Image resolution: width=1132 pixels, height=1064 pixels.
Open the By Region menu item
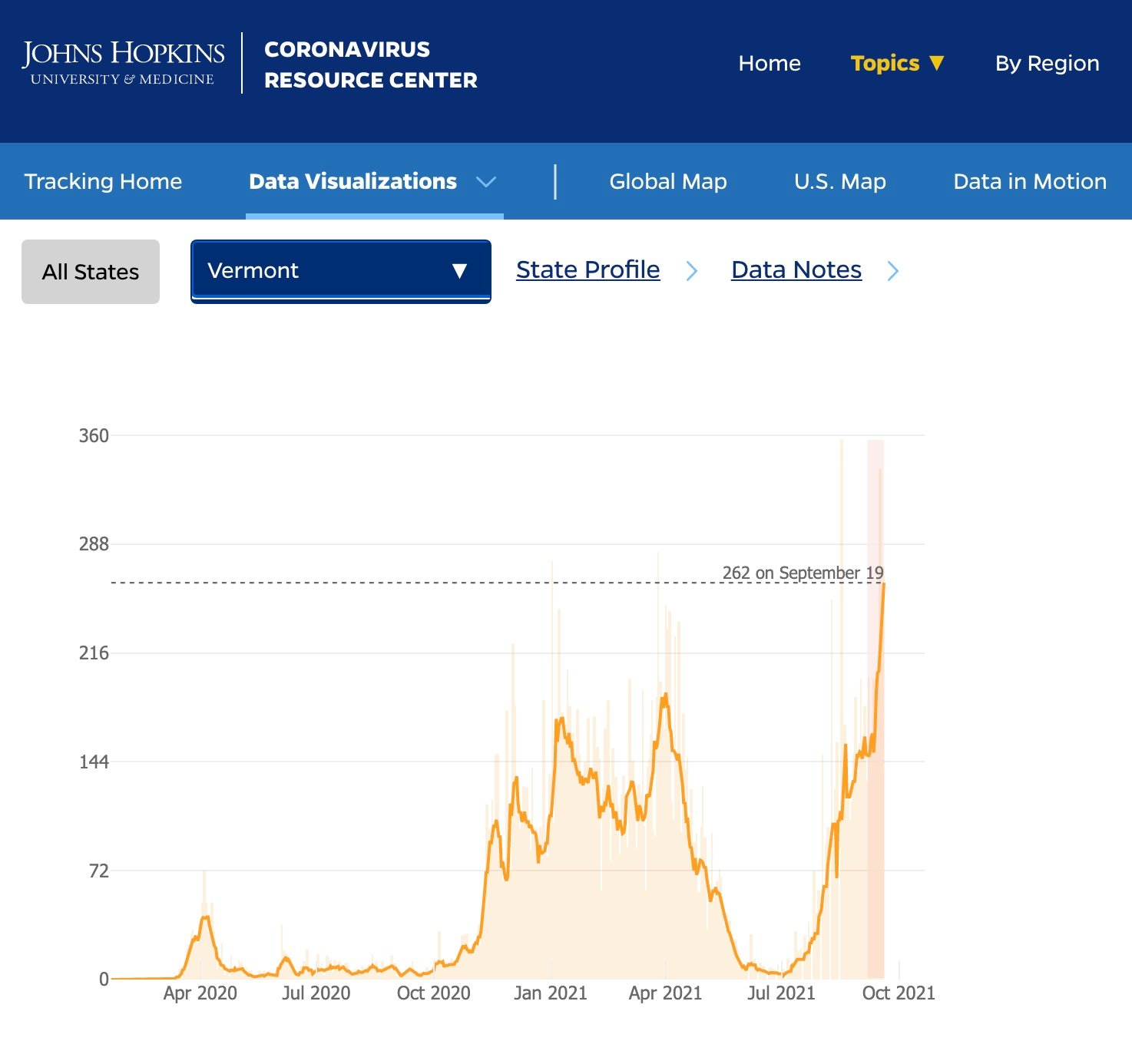(x=1047, y=63)
